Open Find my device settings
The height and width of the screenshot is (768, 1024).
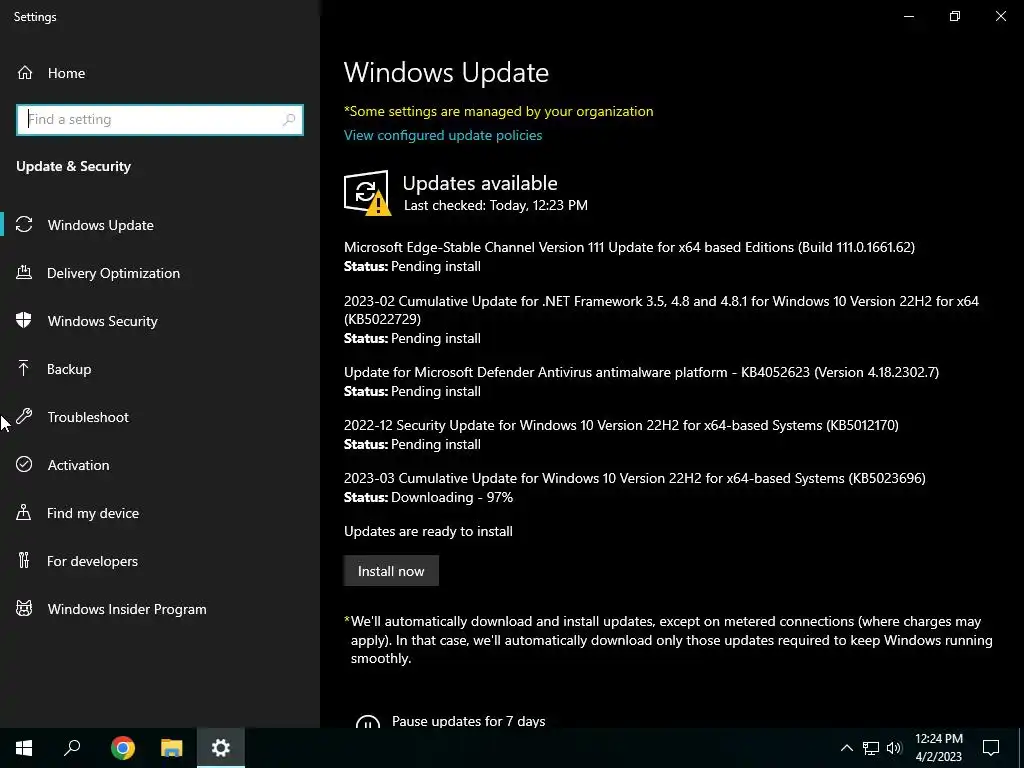coord(160,513)
